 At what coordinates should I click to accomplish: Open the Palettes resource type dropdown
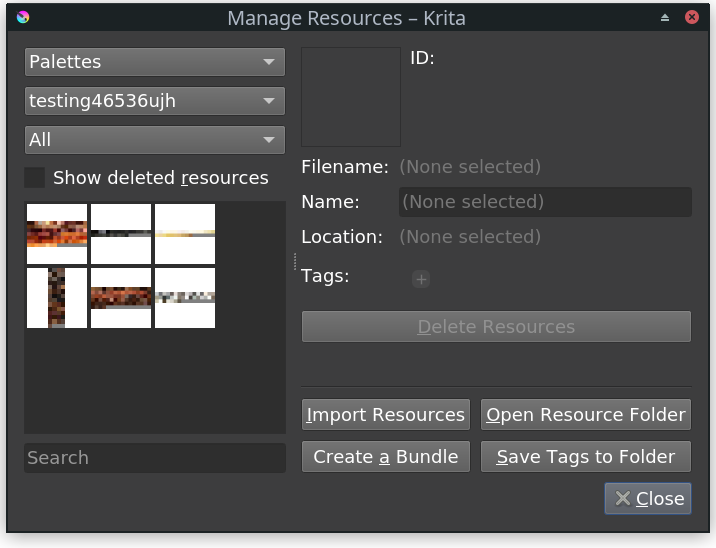pos(154,62)
